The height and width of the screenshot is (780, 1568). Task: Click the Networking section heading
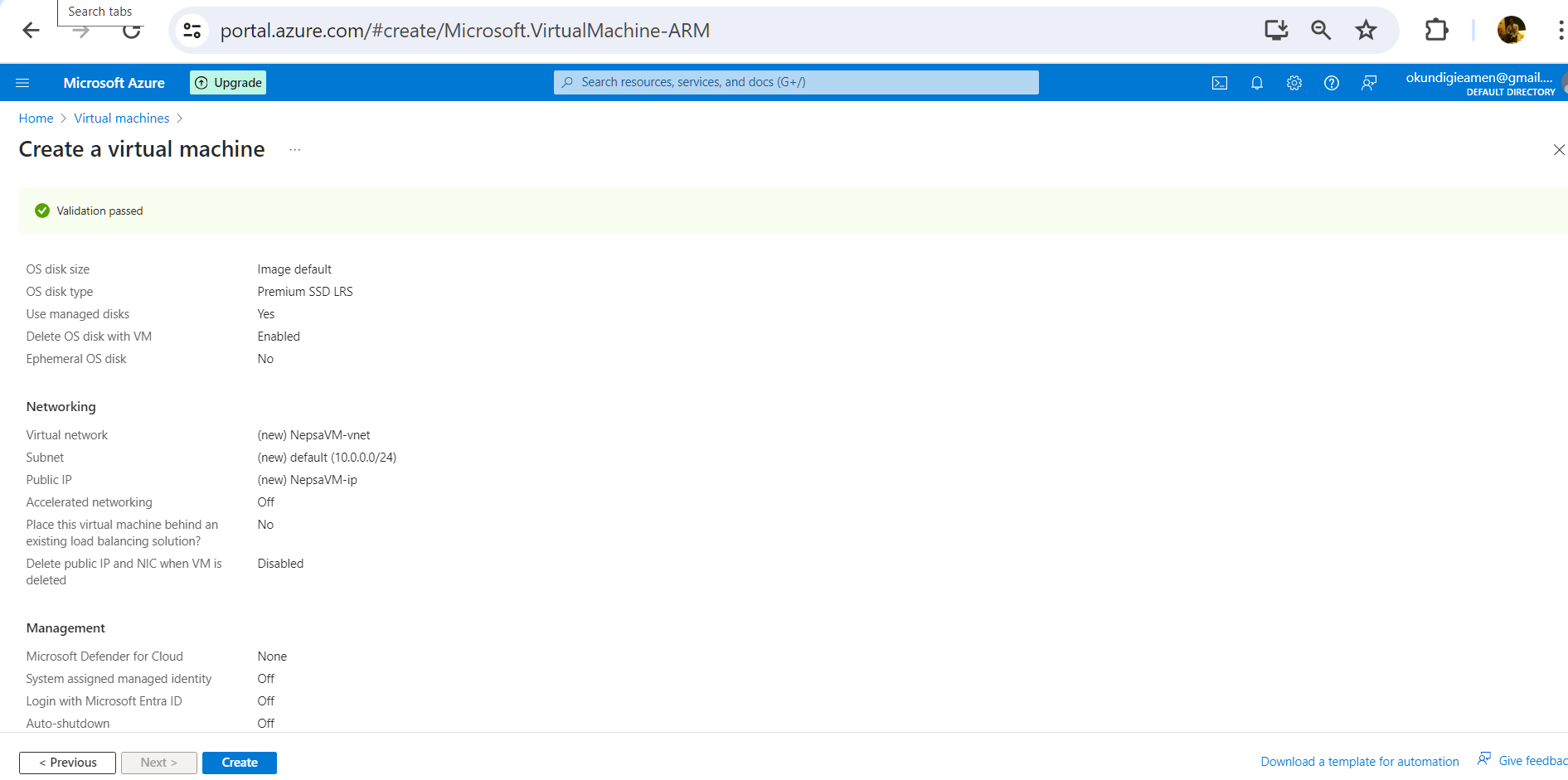click(61, 407)
